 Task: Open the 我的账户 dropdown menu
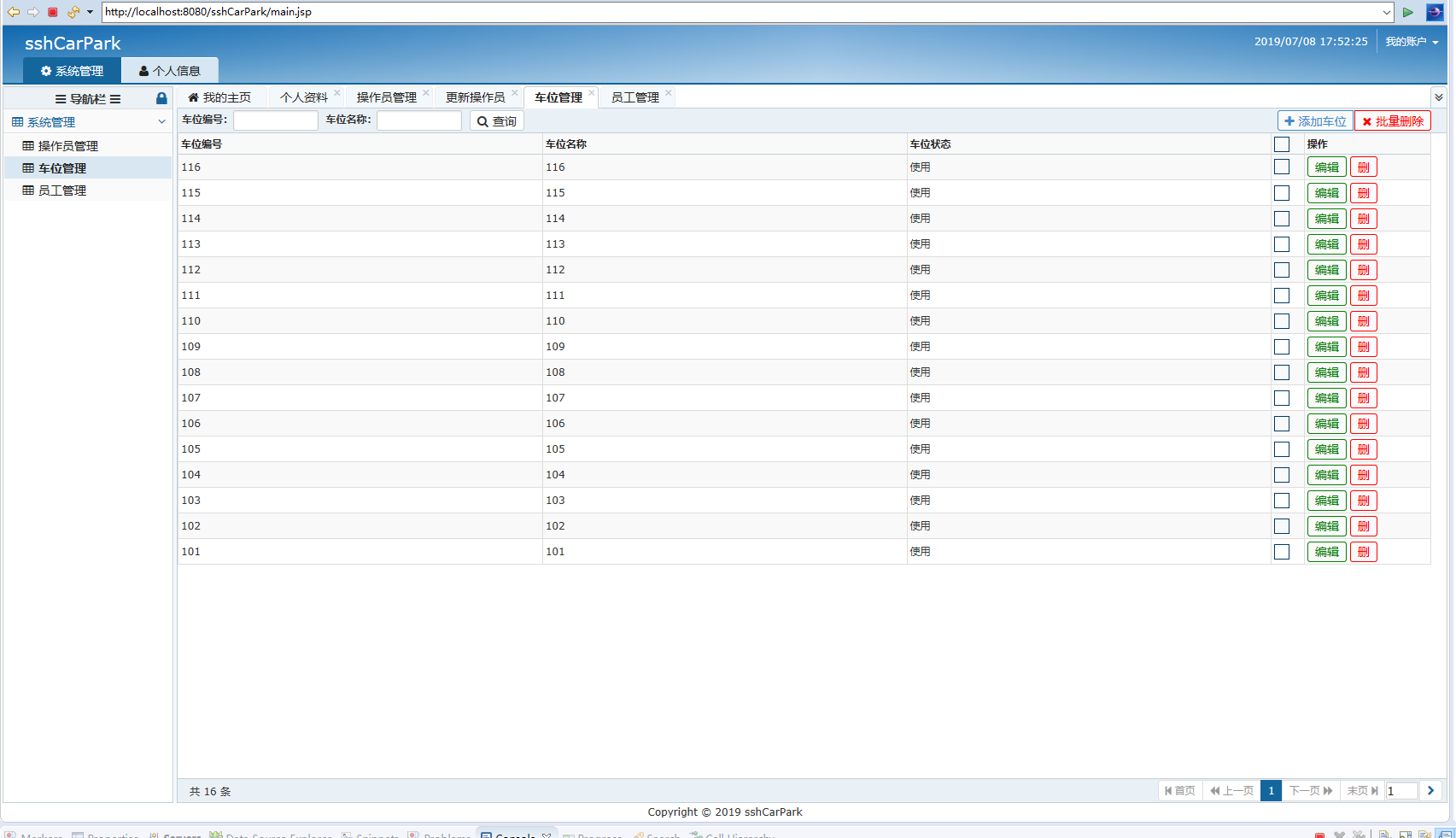click(1411, 42)
